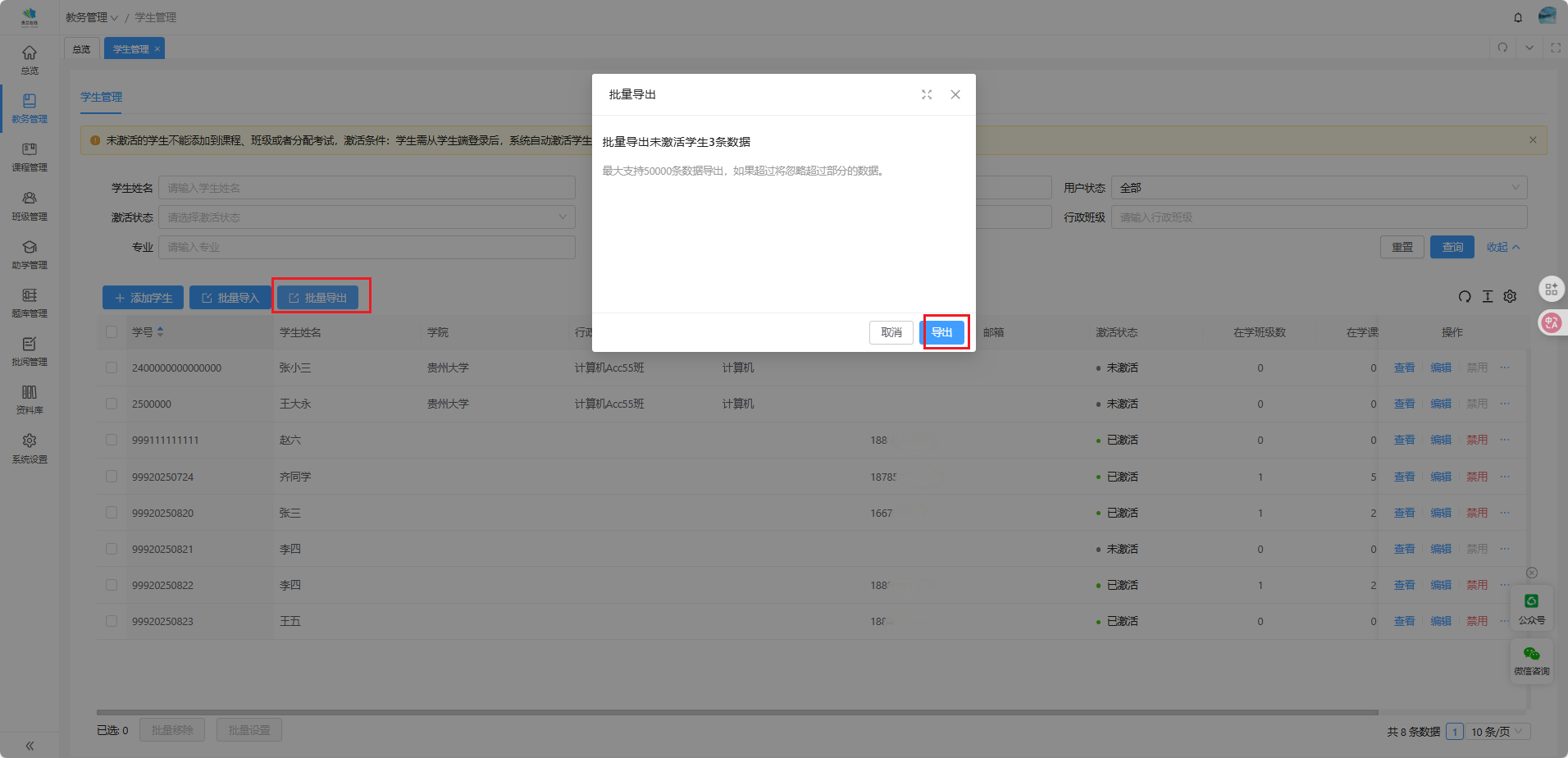
Task: Open 系统设置 in the sidebar
Action: [30, 449]
